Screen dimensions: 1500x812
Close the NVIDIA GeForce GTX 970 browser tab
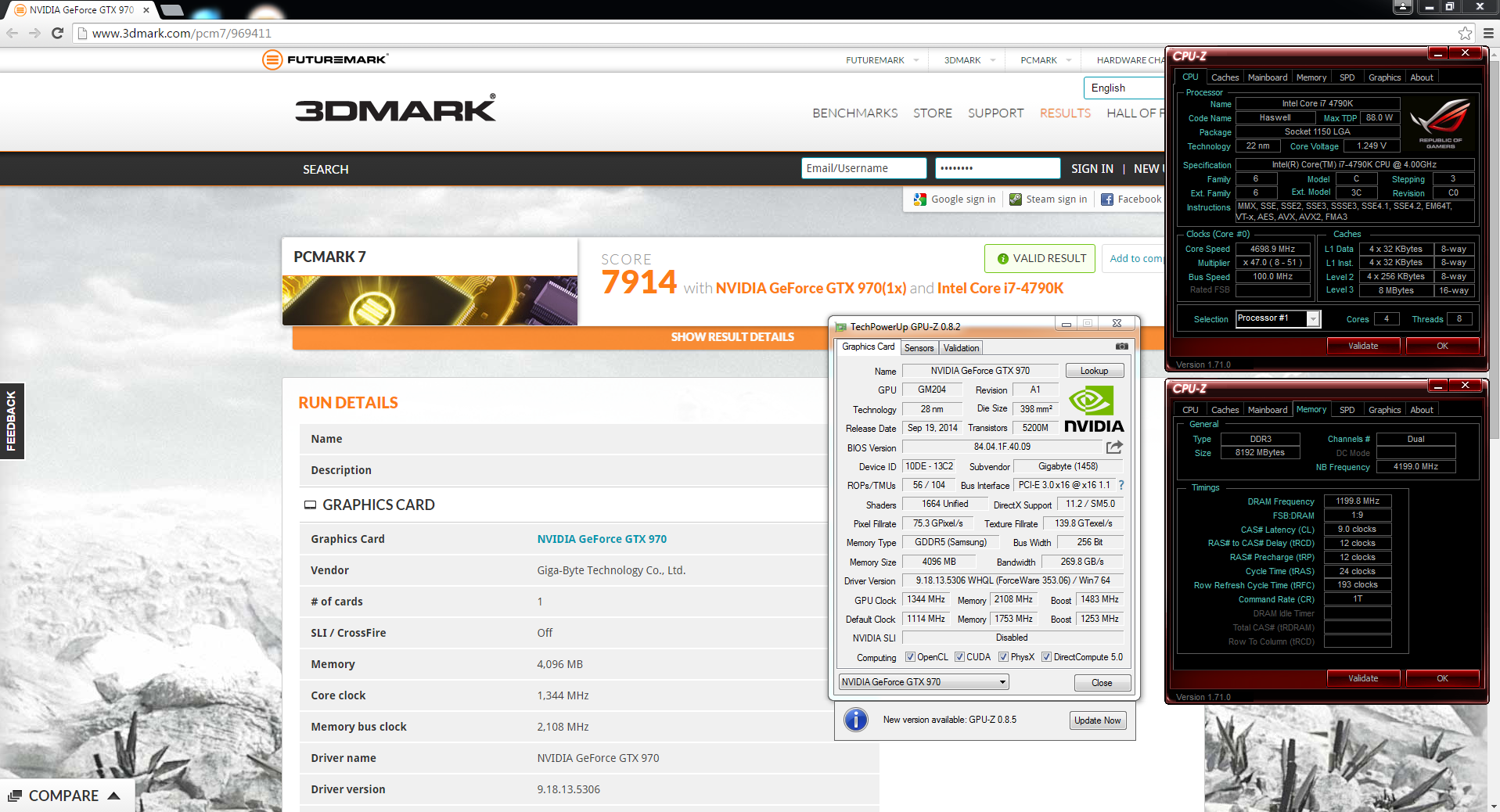click(146, 10)
